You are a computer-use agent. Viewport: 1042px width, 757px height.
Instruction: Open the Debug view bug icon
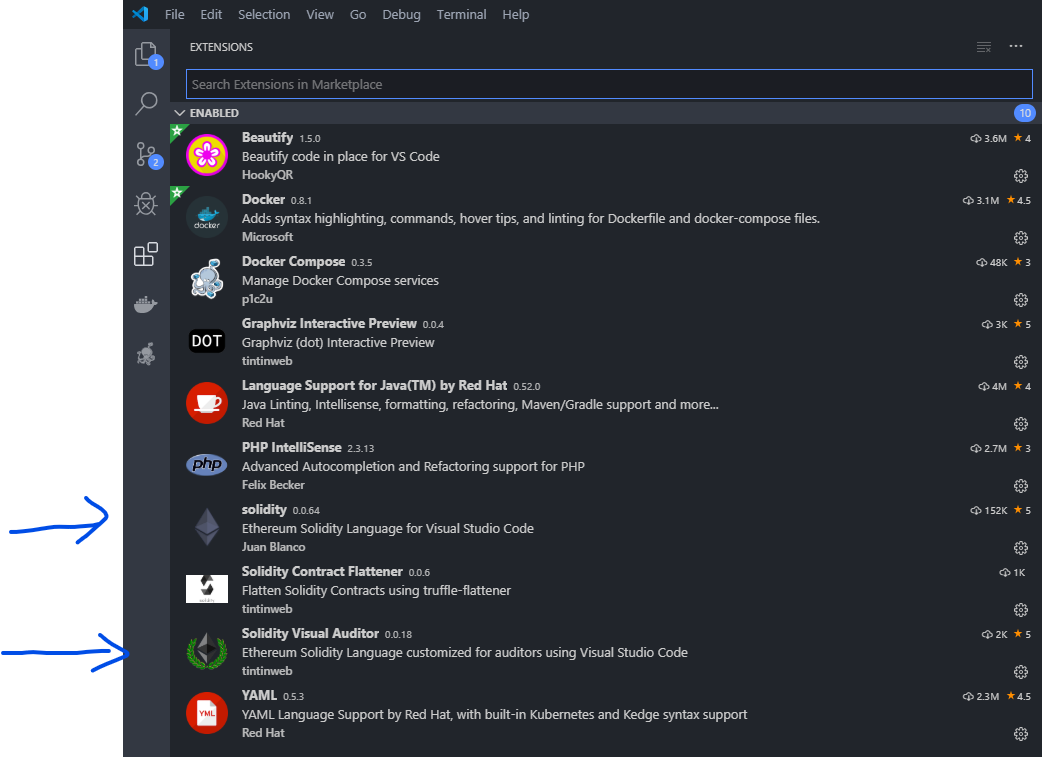pos(146,204)
